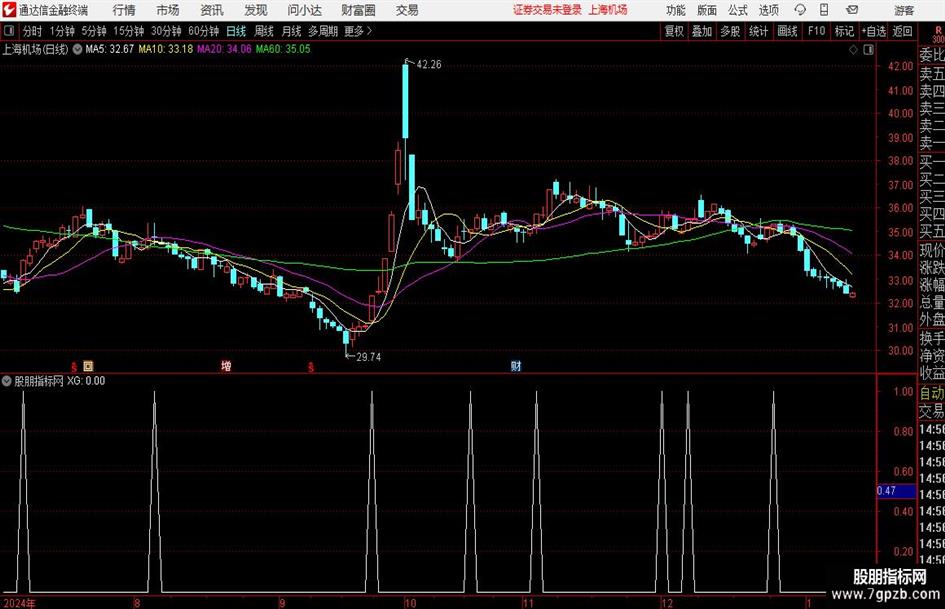This screenshot has width=945, height=609.
Task: Click the F10 company info button
Action: coord(816,31)
